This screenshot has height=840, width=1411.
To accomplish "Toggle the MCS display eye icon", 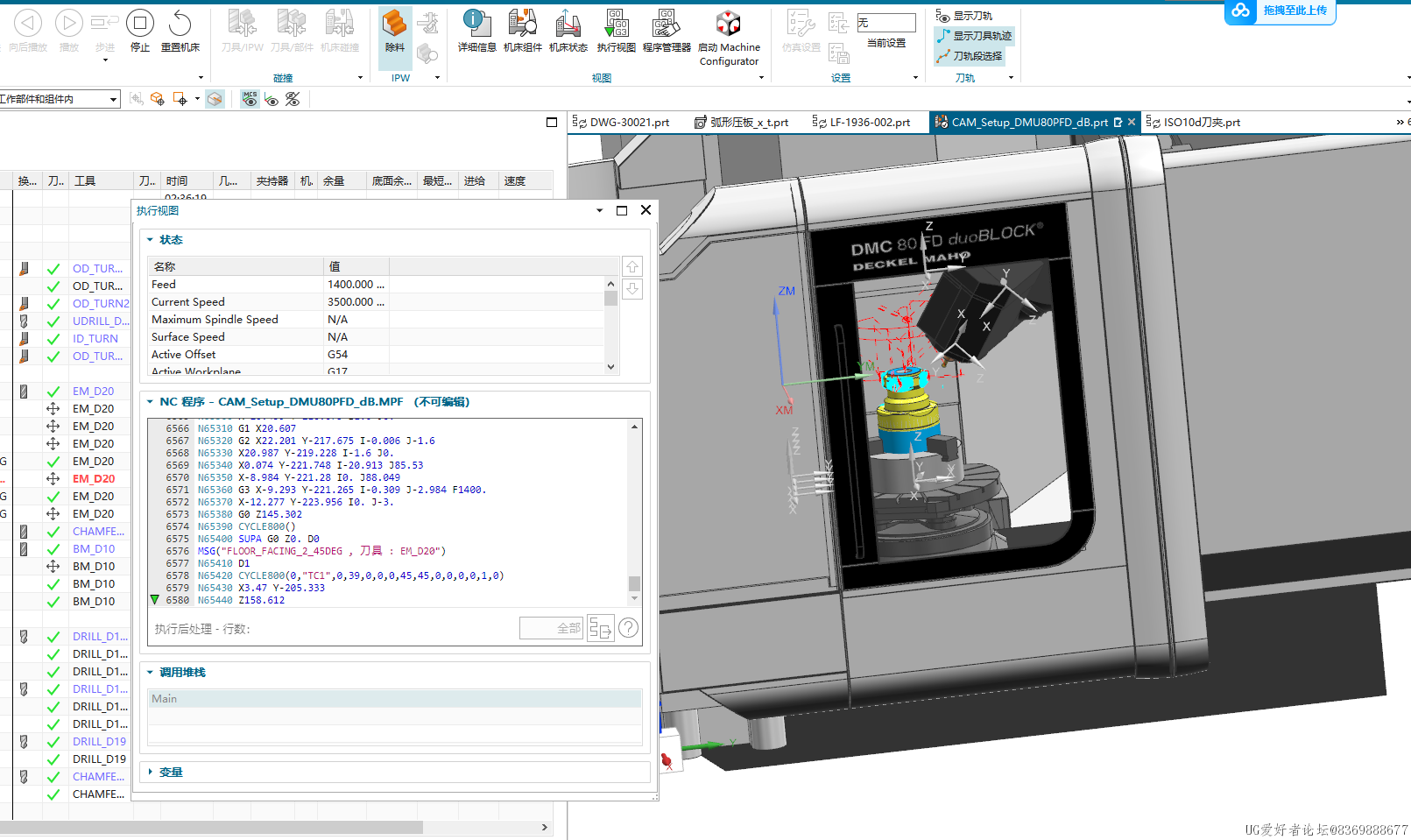I will click(x=250, y=99).
